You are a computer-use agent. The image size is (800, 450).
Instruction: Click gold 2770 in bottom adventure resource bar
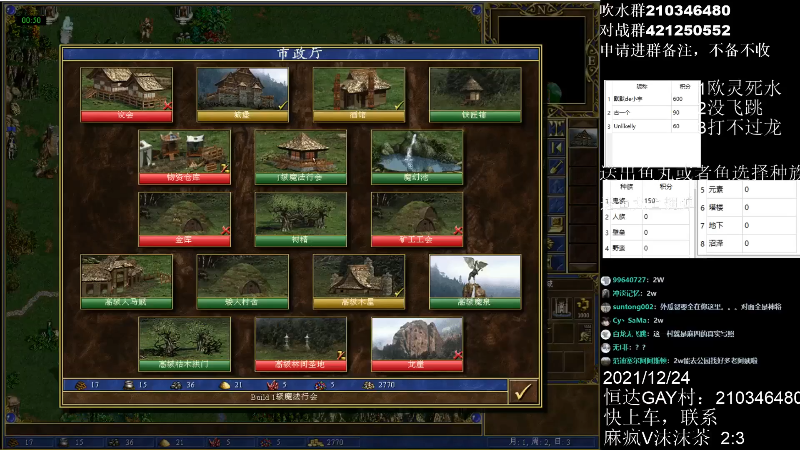(x=335, y=442)
